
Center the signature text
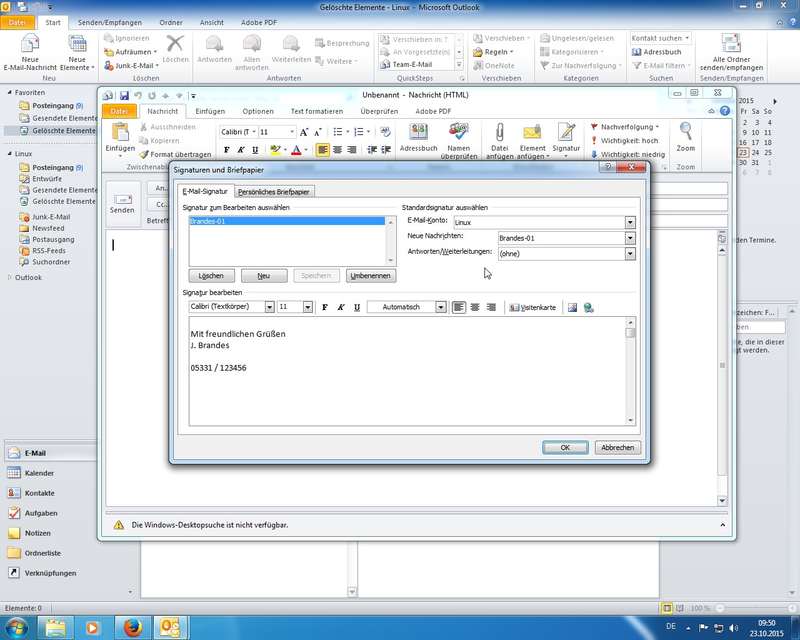point(474,307)
